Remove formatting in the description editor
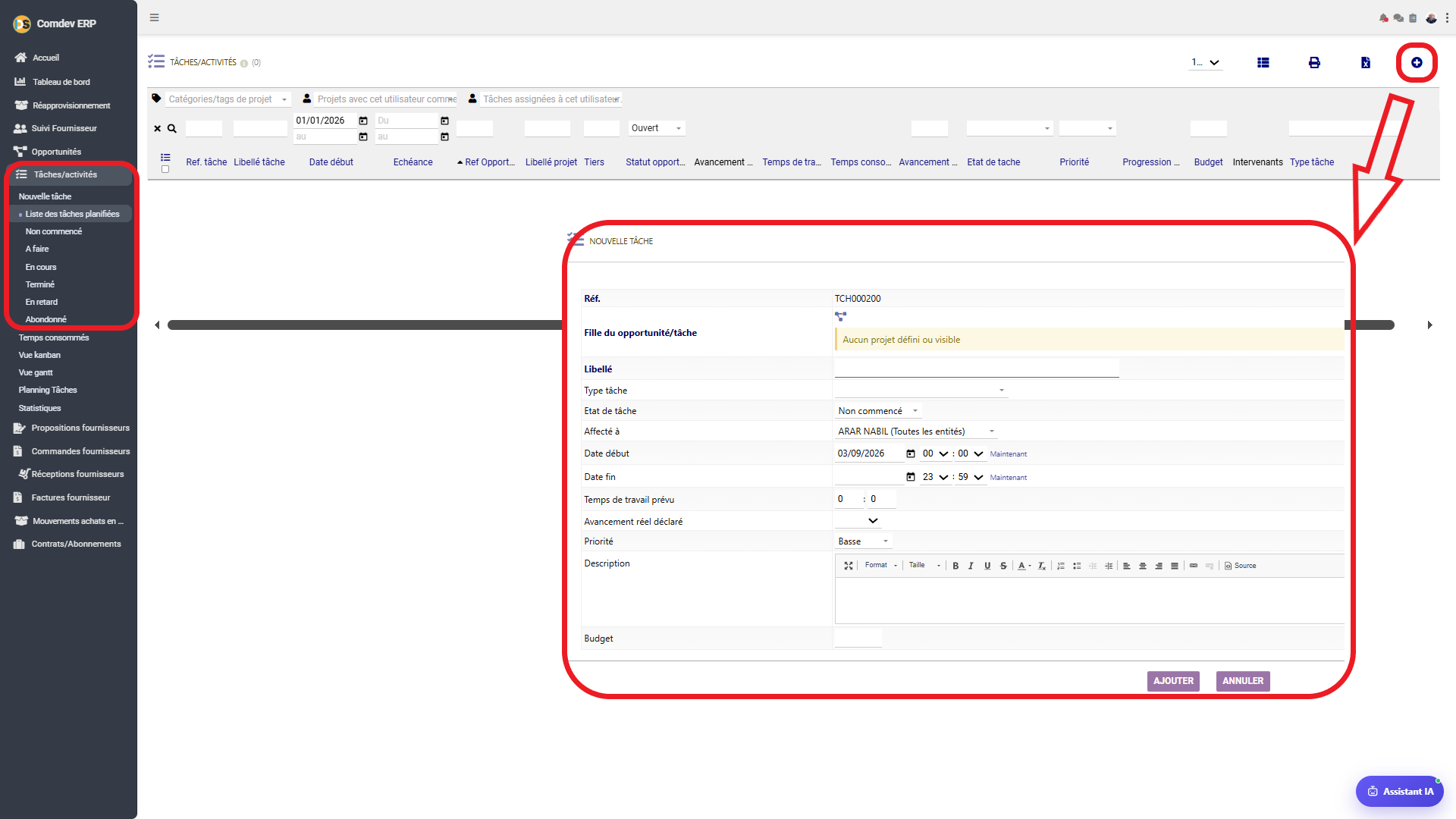 point(1042,566)
